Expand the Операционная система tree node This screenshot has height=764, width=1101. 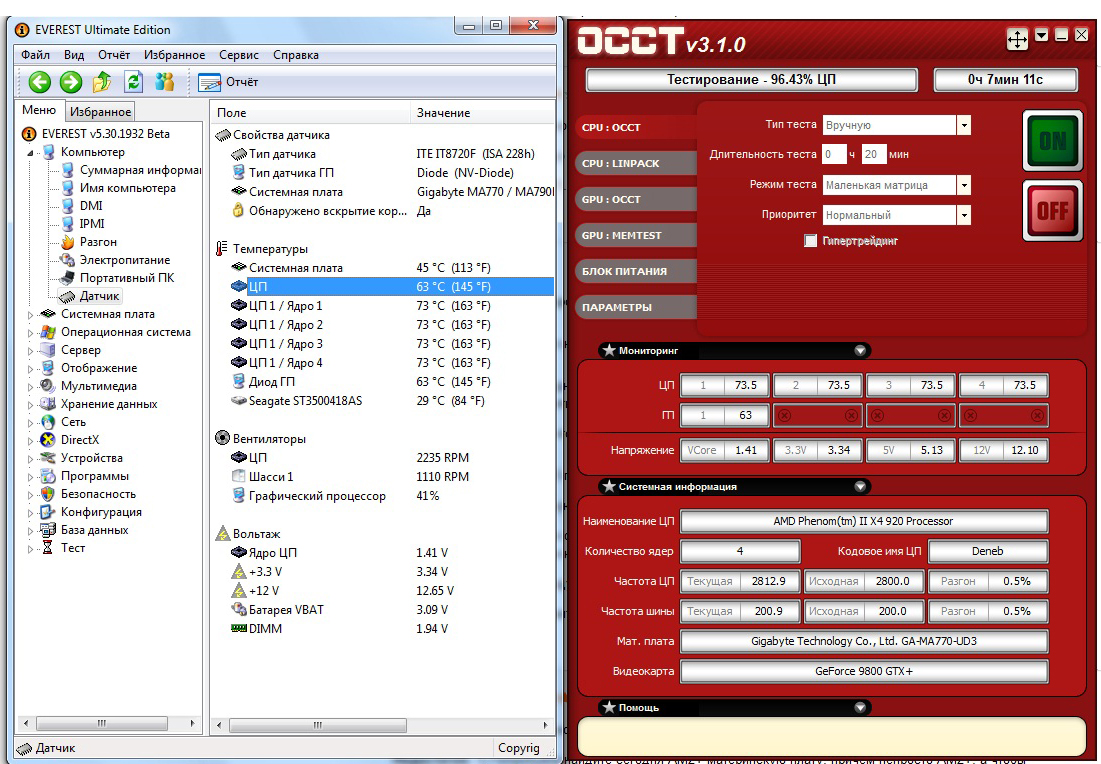coord(30,333)
